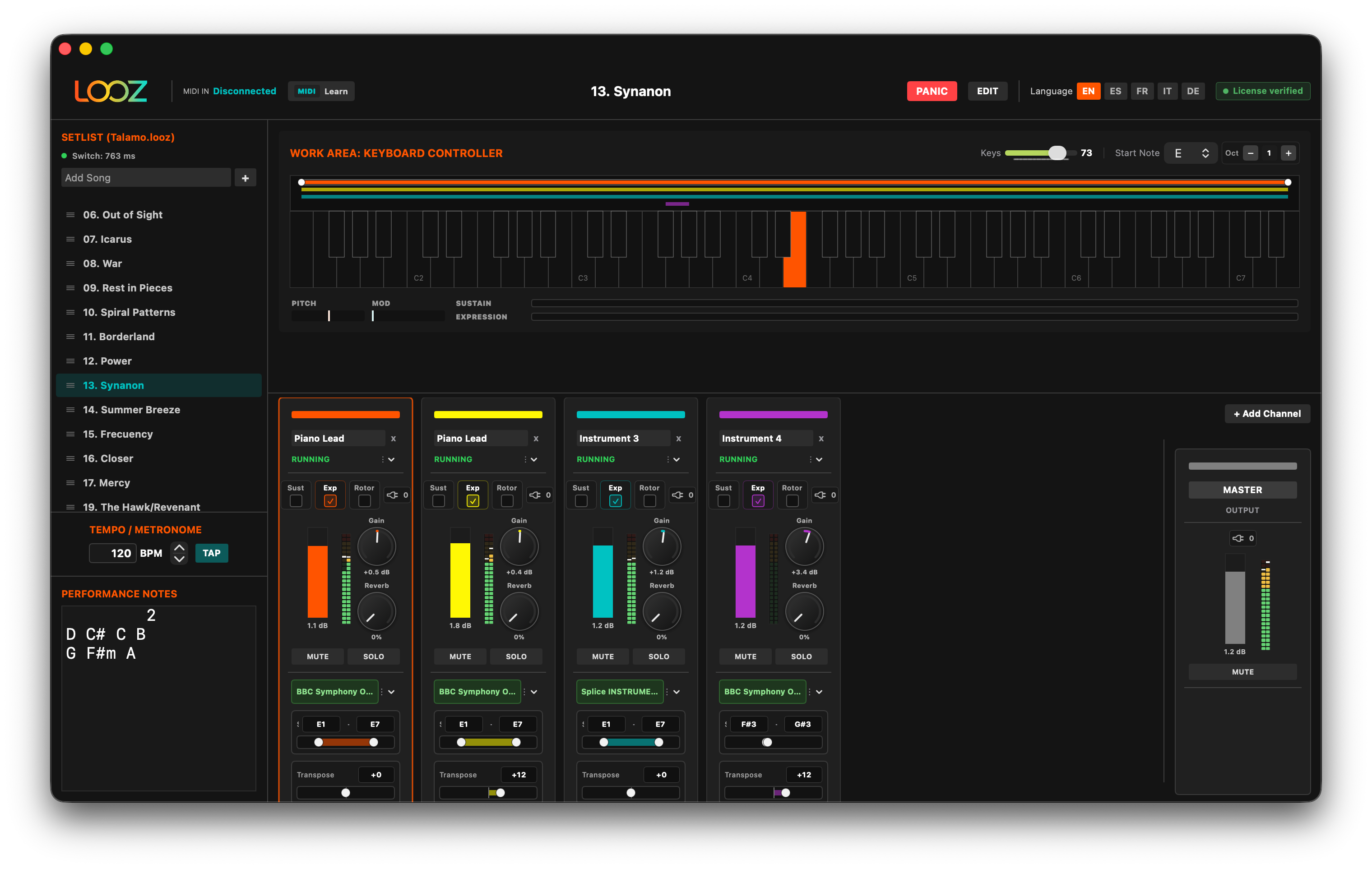Remove Instrument 3 channel with x
1372x869 pixels.
pyautogui.click(x=678, y=439)
